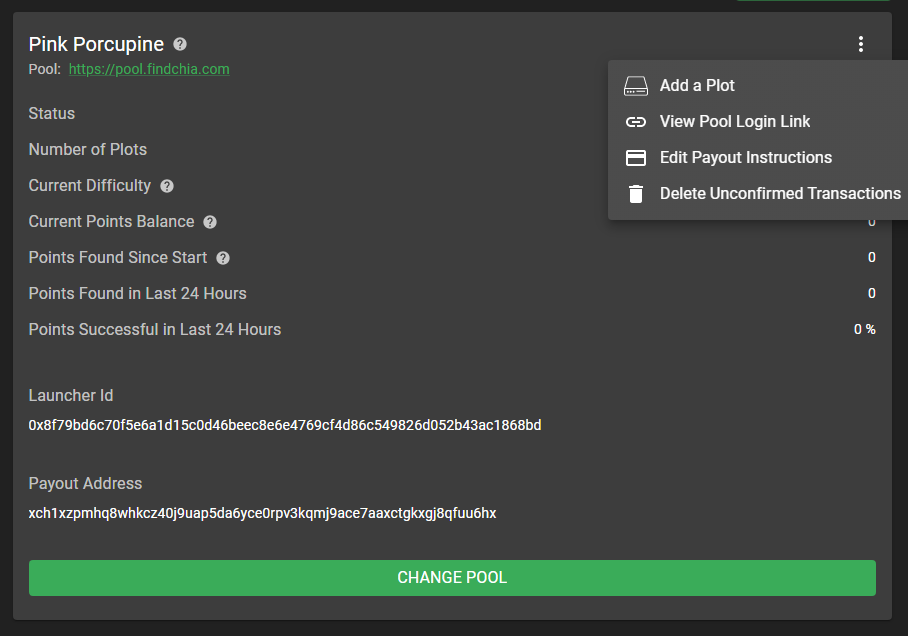The height and width of the screenshot is (636, 908).
Task: Click the payout card icon in menu
Action: (x=636, y=158)
